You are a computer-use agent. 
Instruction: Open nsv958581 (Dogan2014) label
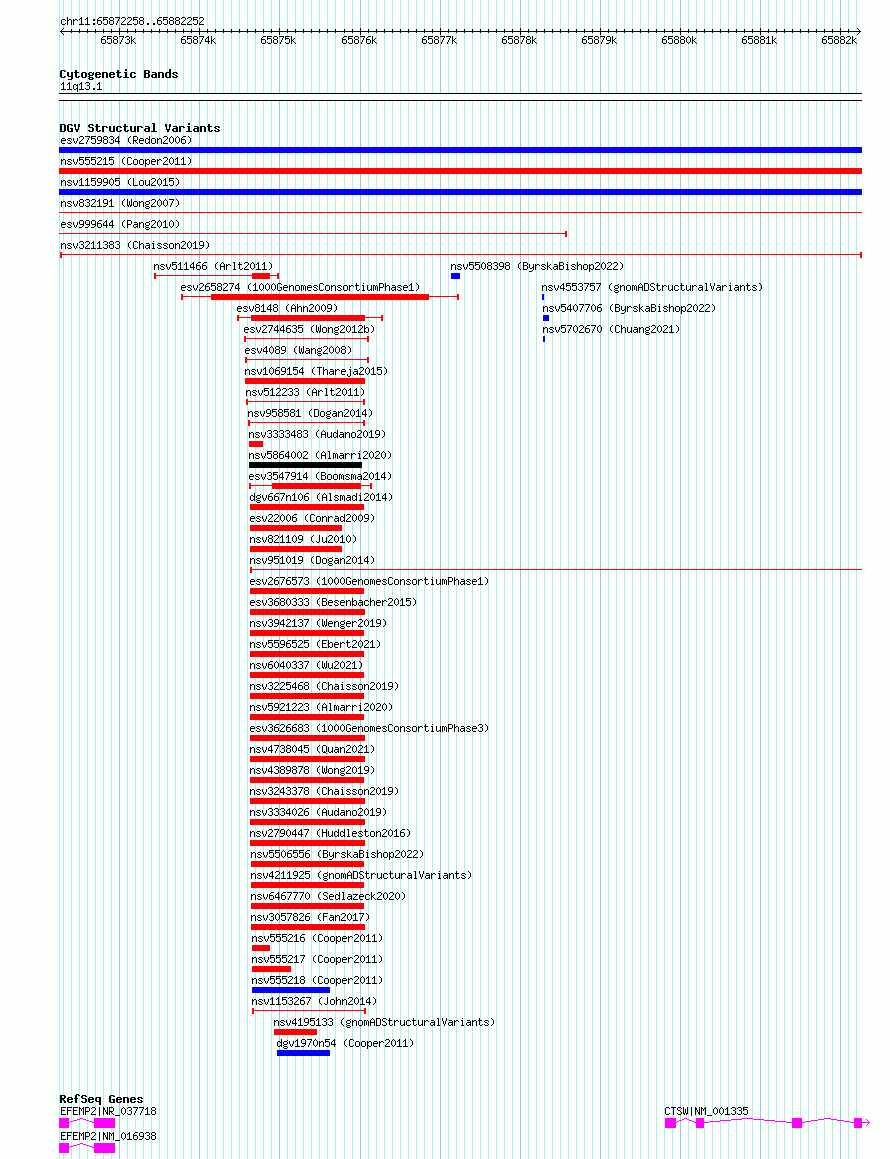click(310, 413)
